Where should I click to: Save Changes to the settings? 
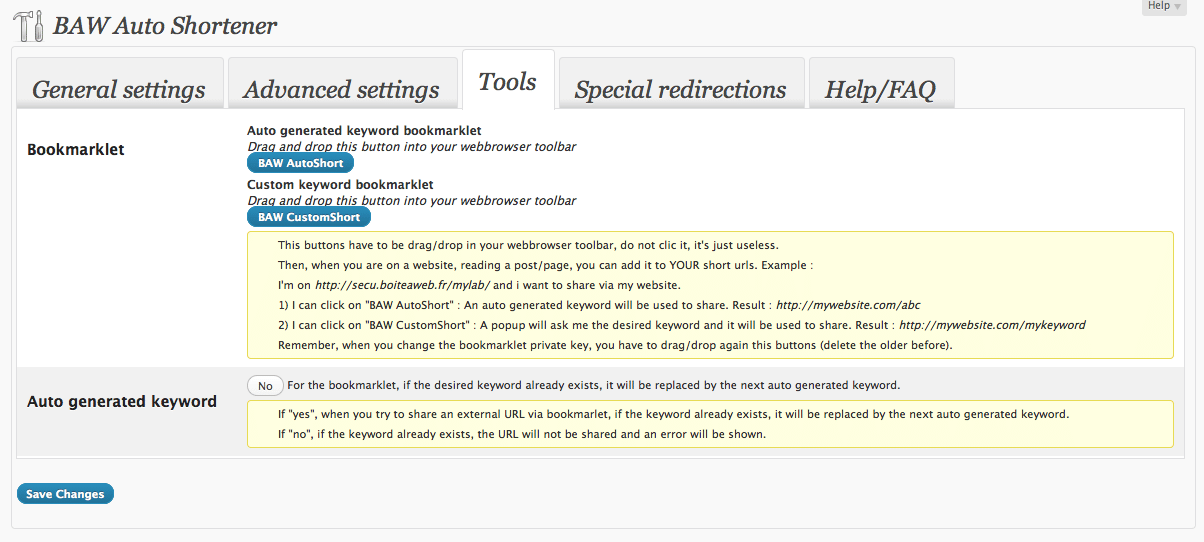65,494
